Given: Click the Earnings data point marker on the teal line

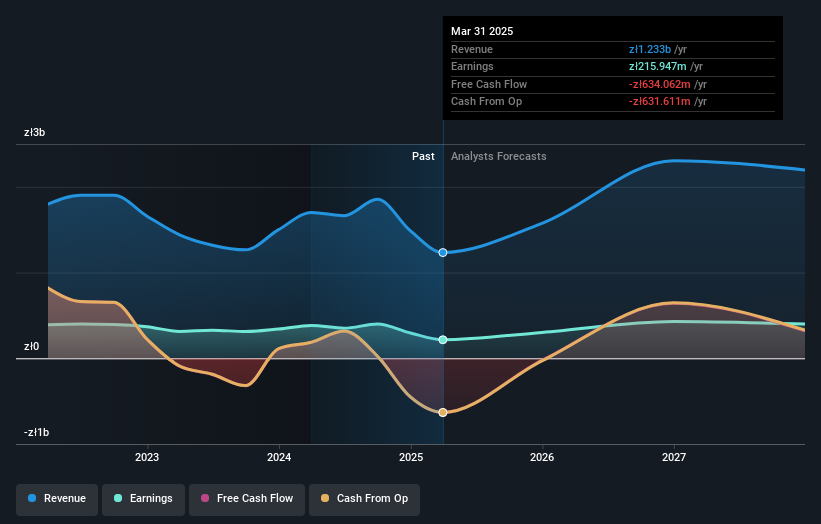Looking at the screenshot, I should pyautogui.click(x=443, y=340).
